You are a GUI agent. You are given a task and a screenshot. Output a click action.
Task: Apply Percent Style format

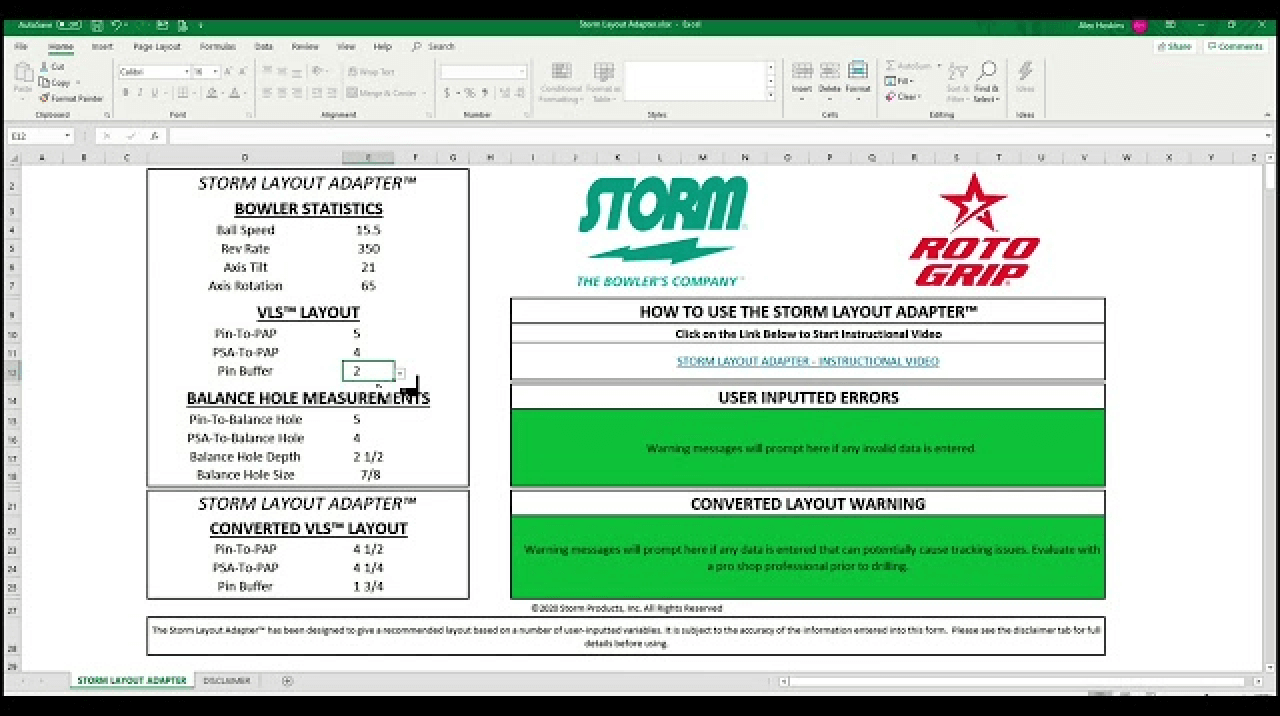[470, 93]
